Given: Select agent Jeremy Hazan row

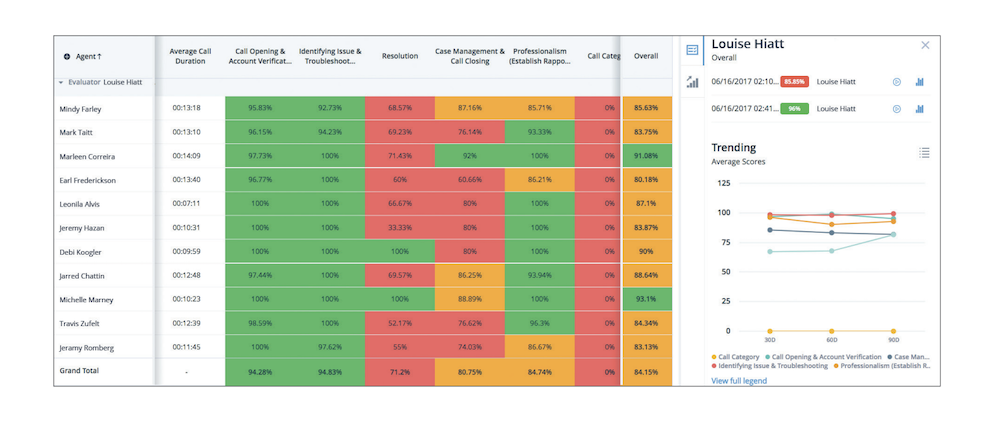Looking at the screenshot, I should click(x=80, y=228).
